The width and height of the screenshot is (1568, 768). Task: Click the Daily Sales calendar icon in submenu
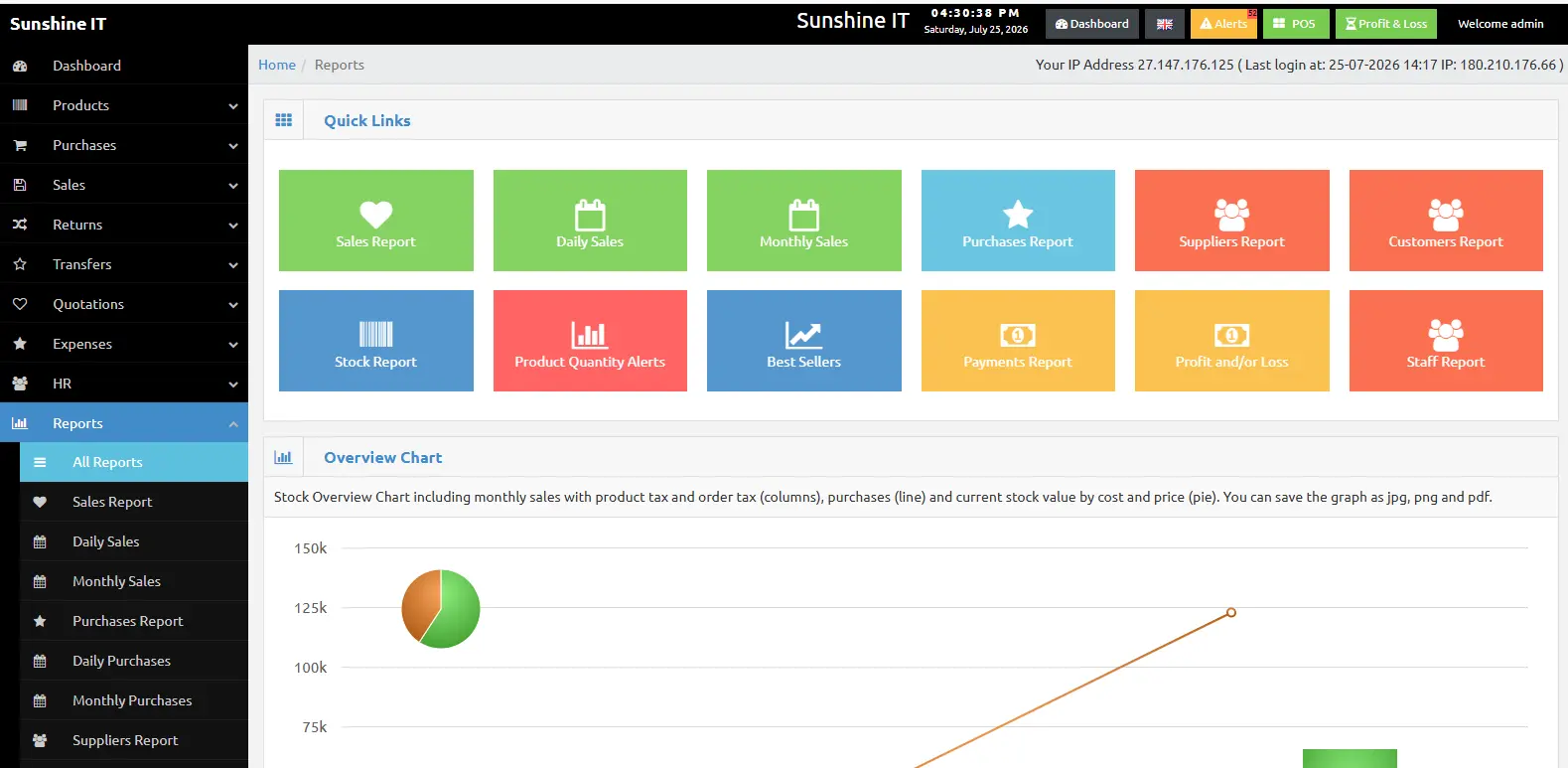(40, 541)
